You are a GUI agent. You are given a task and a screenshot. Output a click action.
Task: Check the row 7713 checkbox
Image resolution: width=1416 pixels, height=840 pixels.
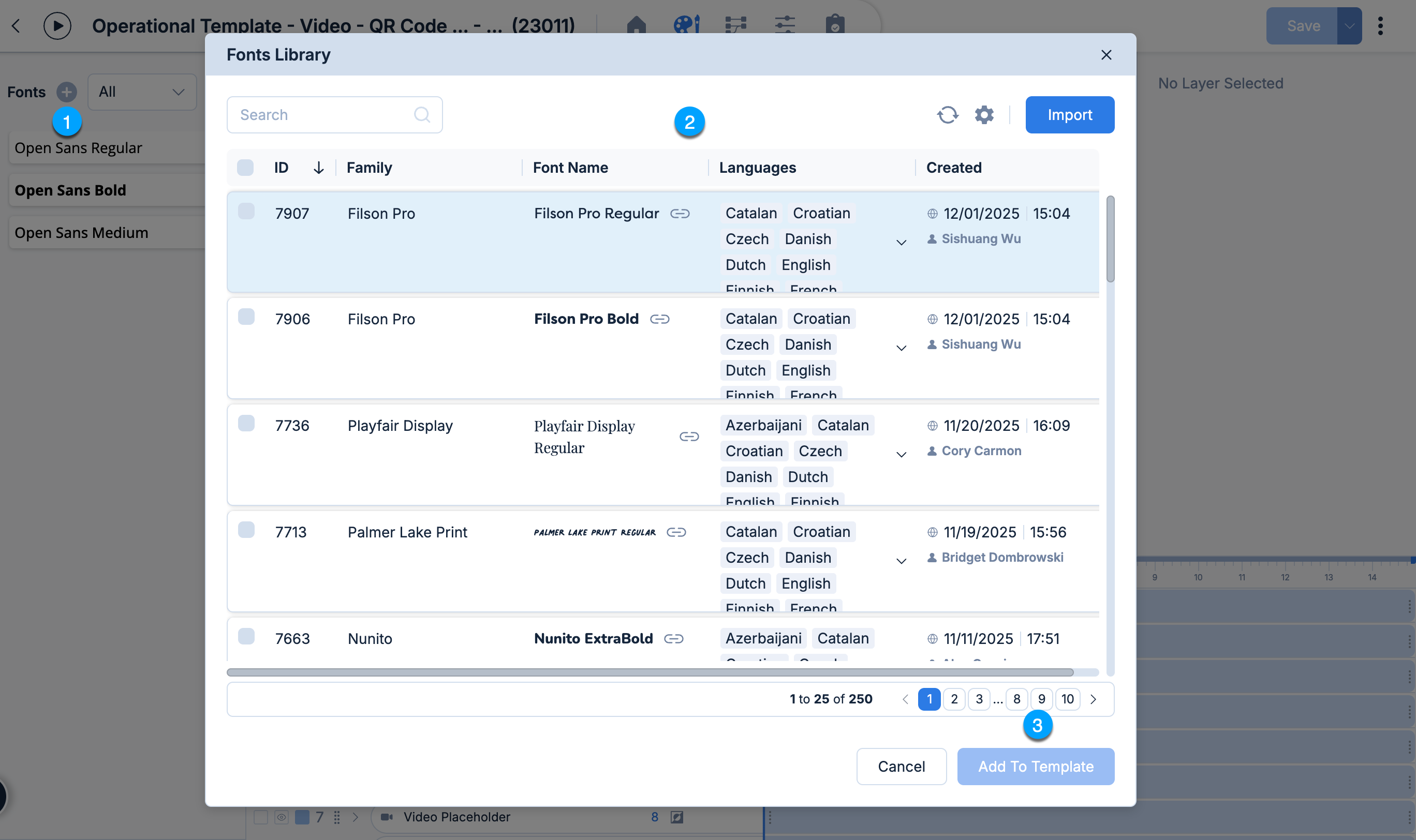[x=246, y=530]
